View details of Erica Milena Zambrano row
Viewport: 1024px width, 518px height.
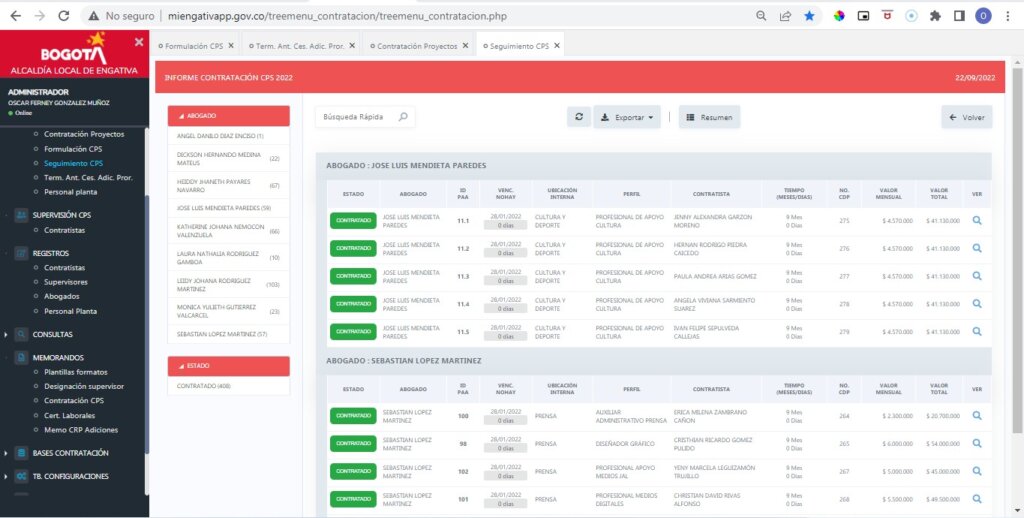tap(977, 415)
